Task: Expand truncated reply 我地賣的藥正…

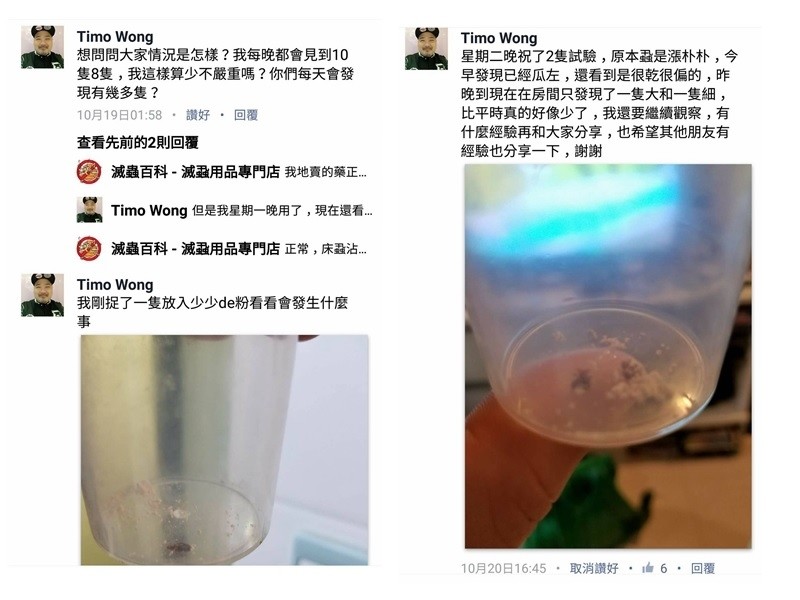Action: click(326, 172)
